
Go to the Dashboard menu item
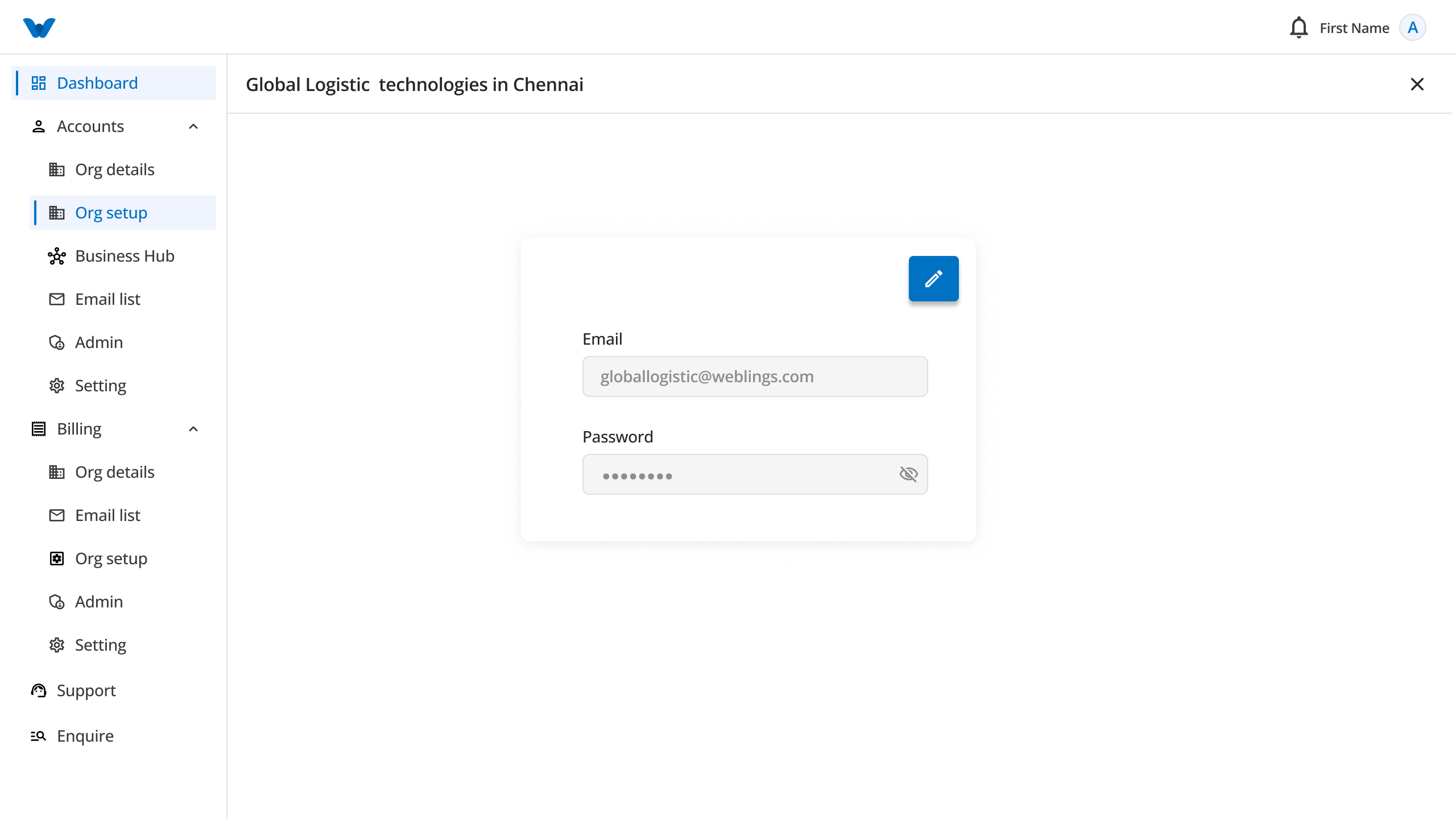point(114,83)
